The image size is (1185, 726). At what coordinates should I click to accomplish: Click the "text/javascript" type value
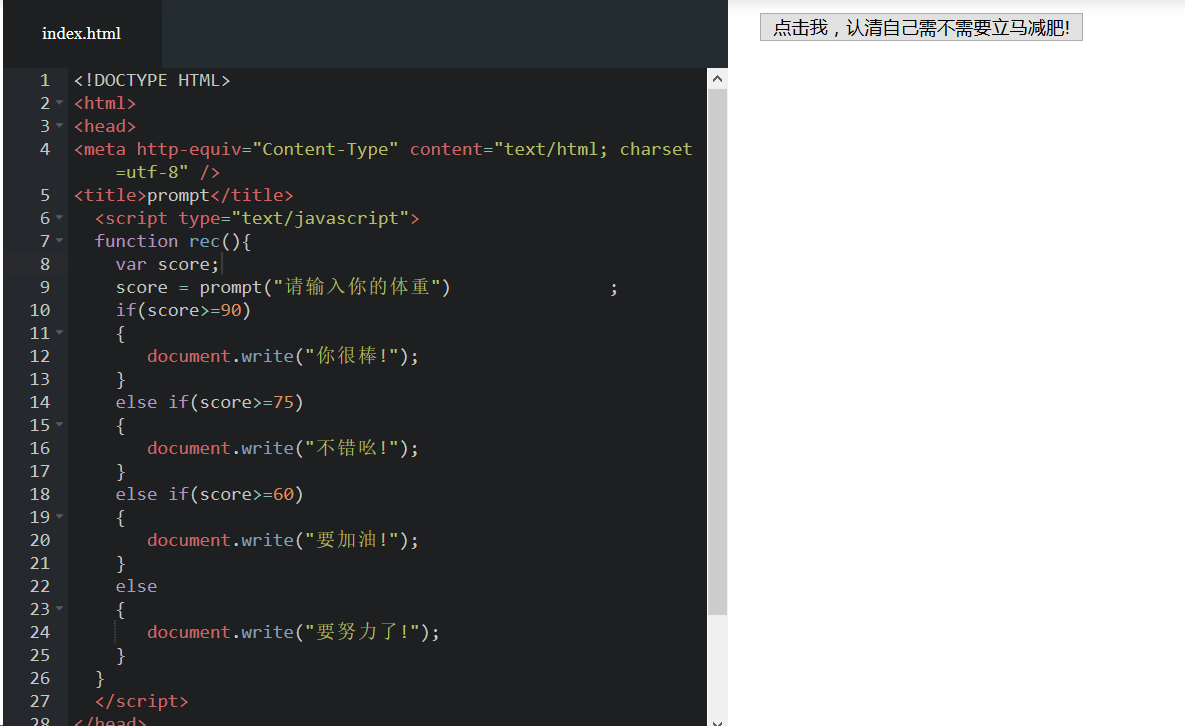(x=320, y=218)
